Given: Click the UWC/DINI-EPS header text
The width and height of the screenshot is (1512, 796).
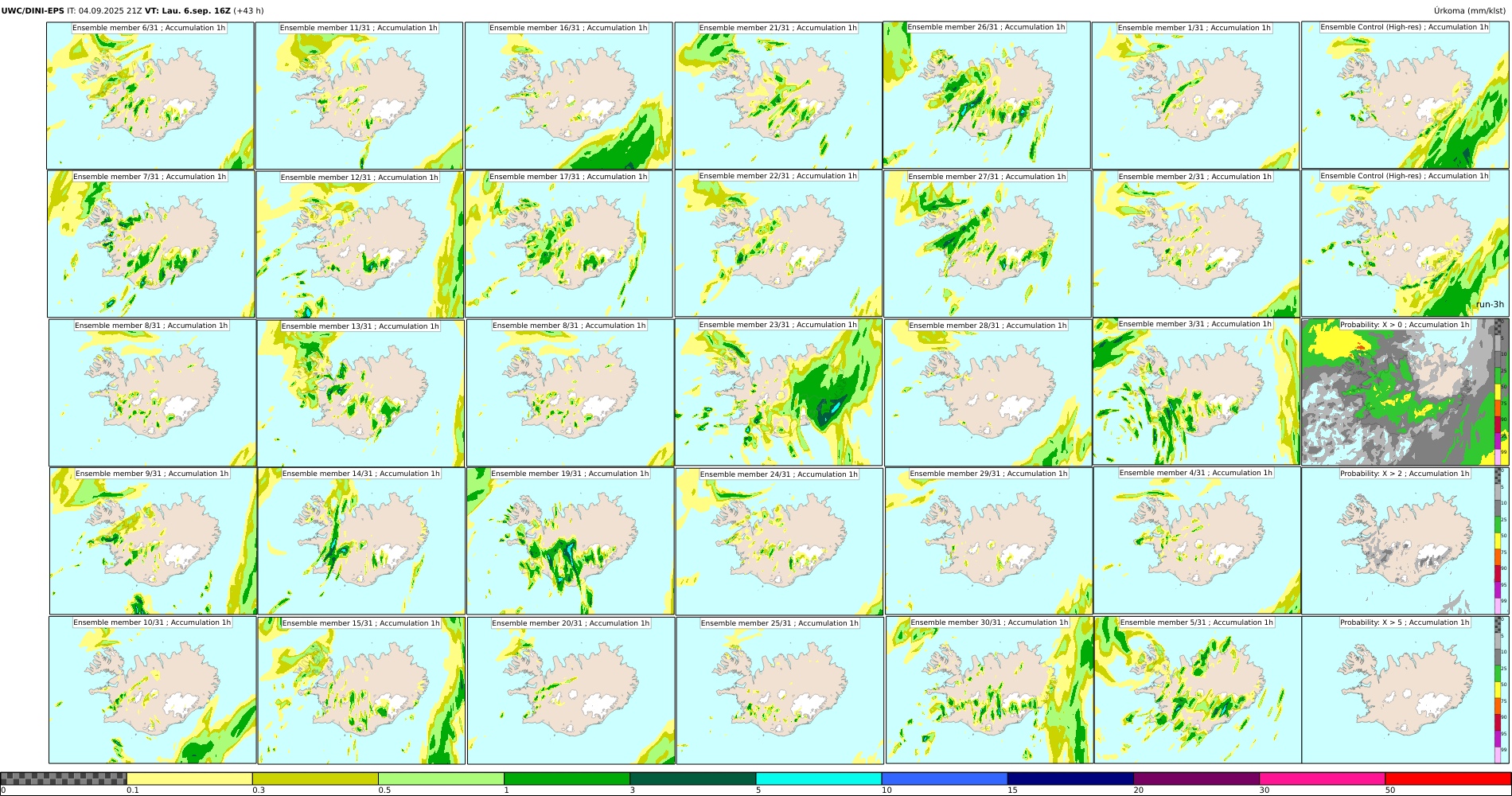Looking at the screenshot, I should point(33,11).
